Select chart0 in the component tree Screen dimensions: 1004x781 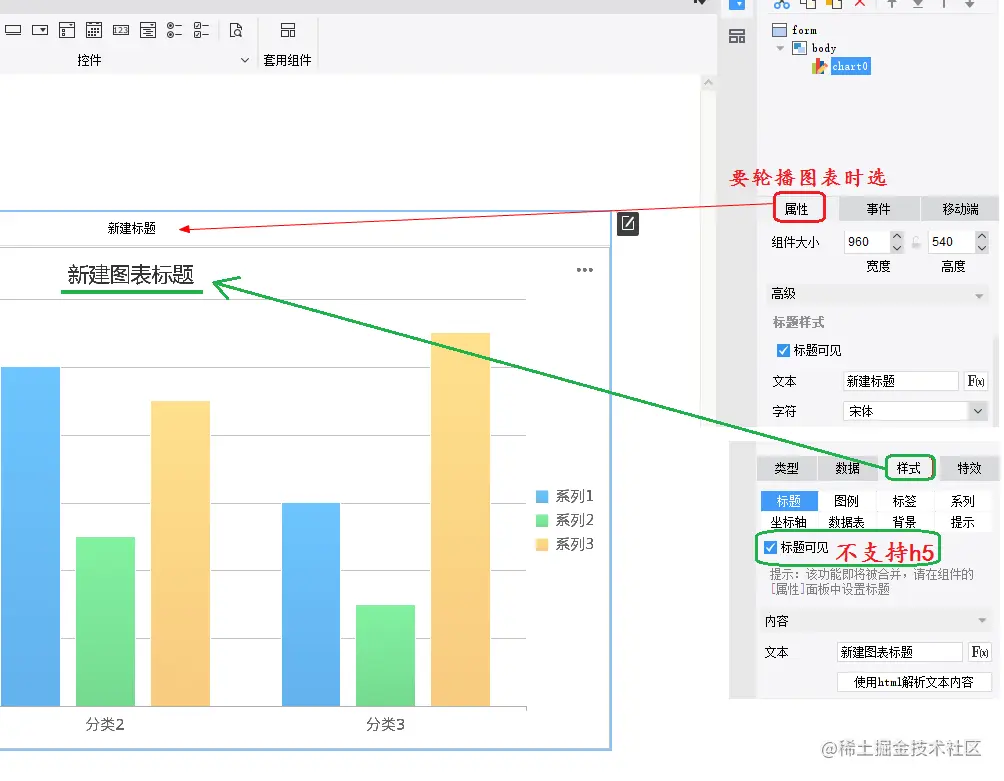[x=850, y=66]
